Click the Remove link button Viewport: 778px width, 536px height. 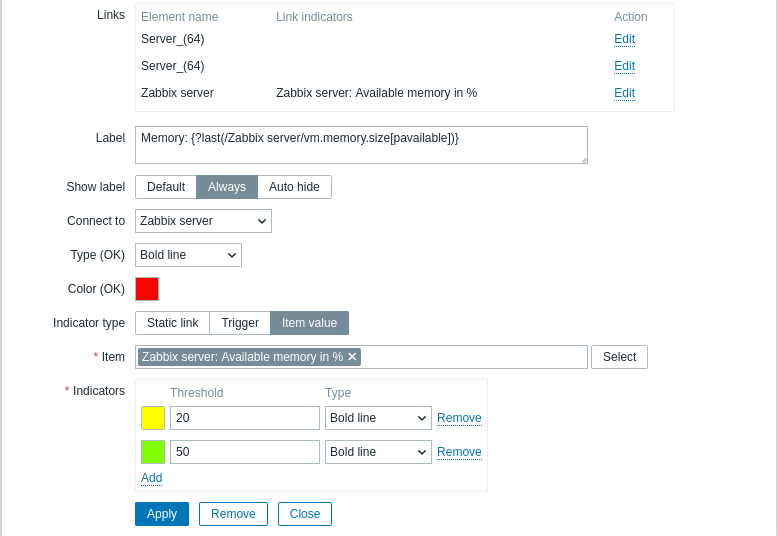tap(233, 514)
